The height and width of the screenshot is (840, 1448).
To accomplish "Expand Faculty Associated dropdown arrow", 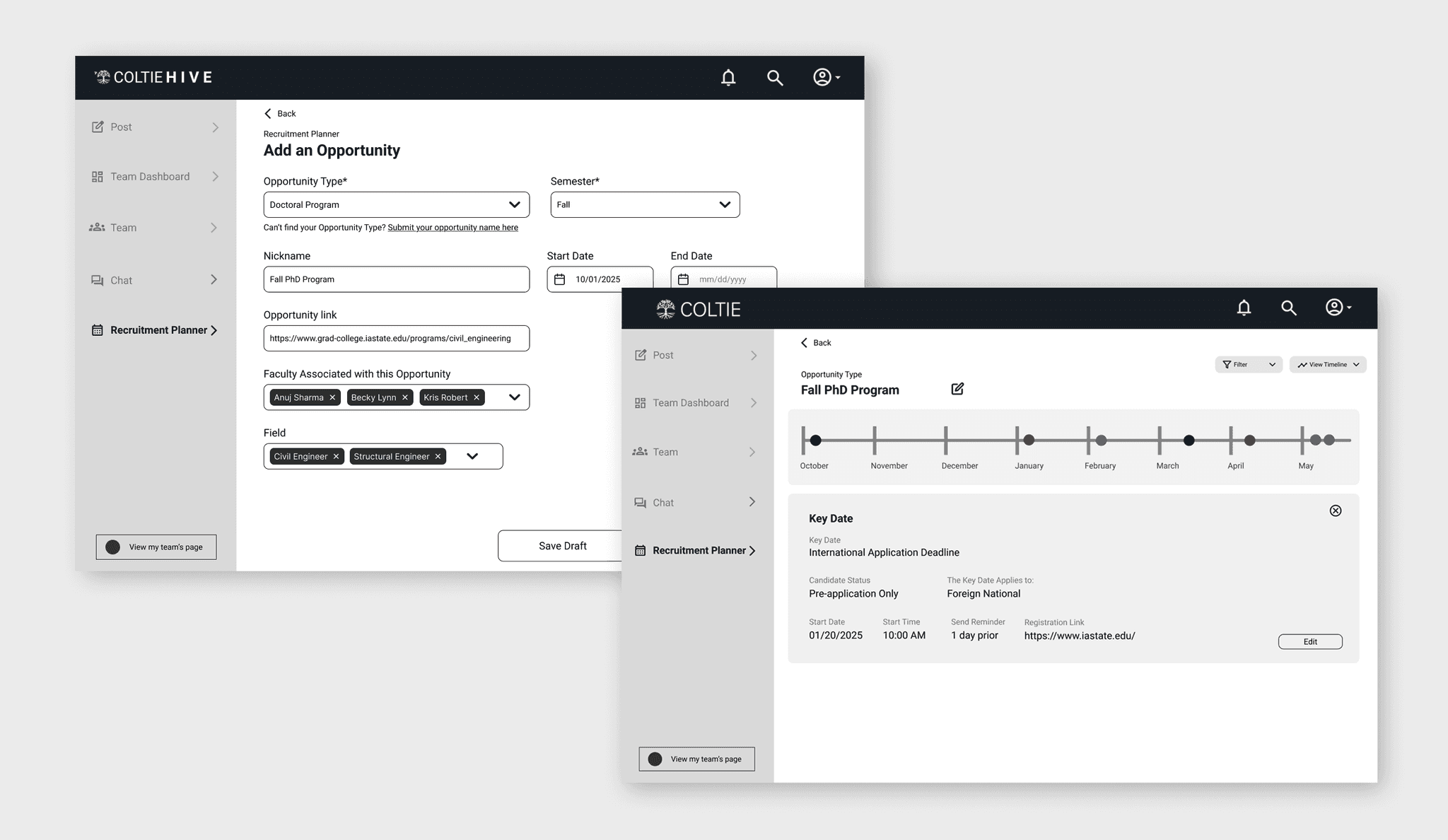I will (515, 397).
